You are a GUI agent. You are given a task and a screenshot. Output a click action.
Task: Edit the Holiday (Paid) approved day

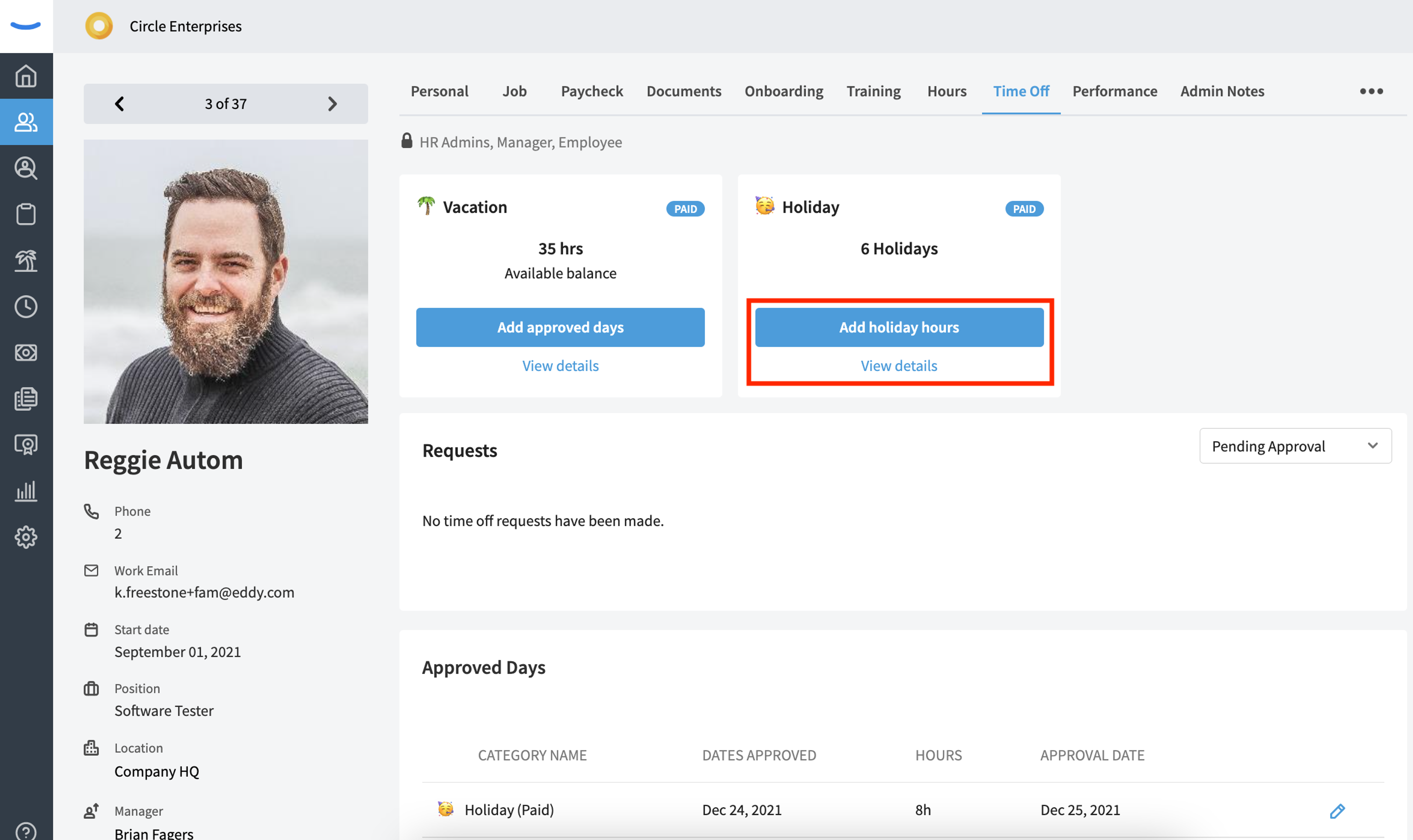pyautogui.click(x=1337, y=811)
